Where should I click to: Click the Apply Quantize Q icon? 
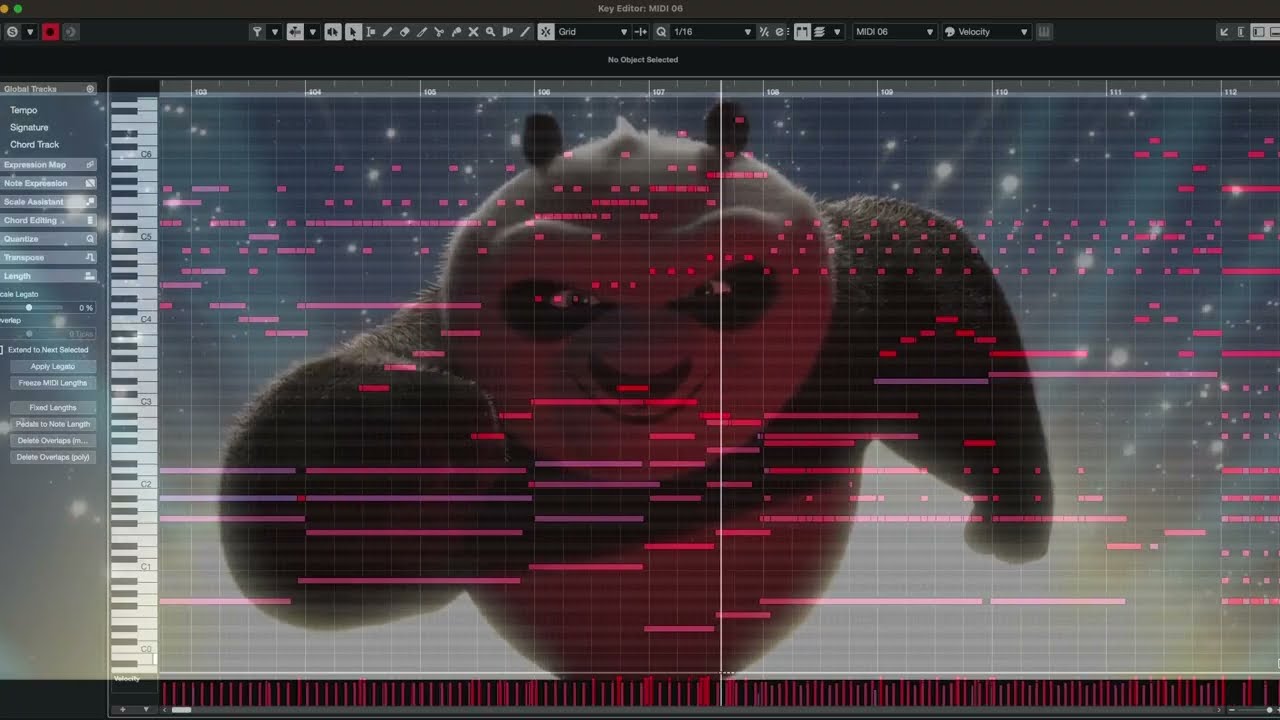click(x=661, y=32)
